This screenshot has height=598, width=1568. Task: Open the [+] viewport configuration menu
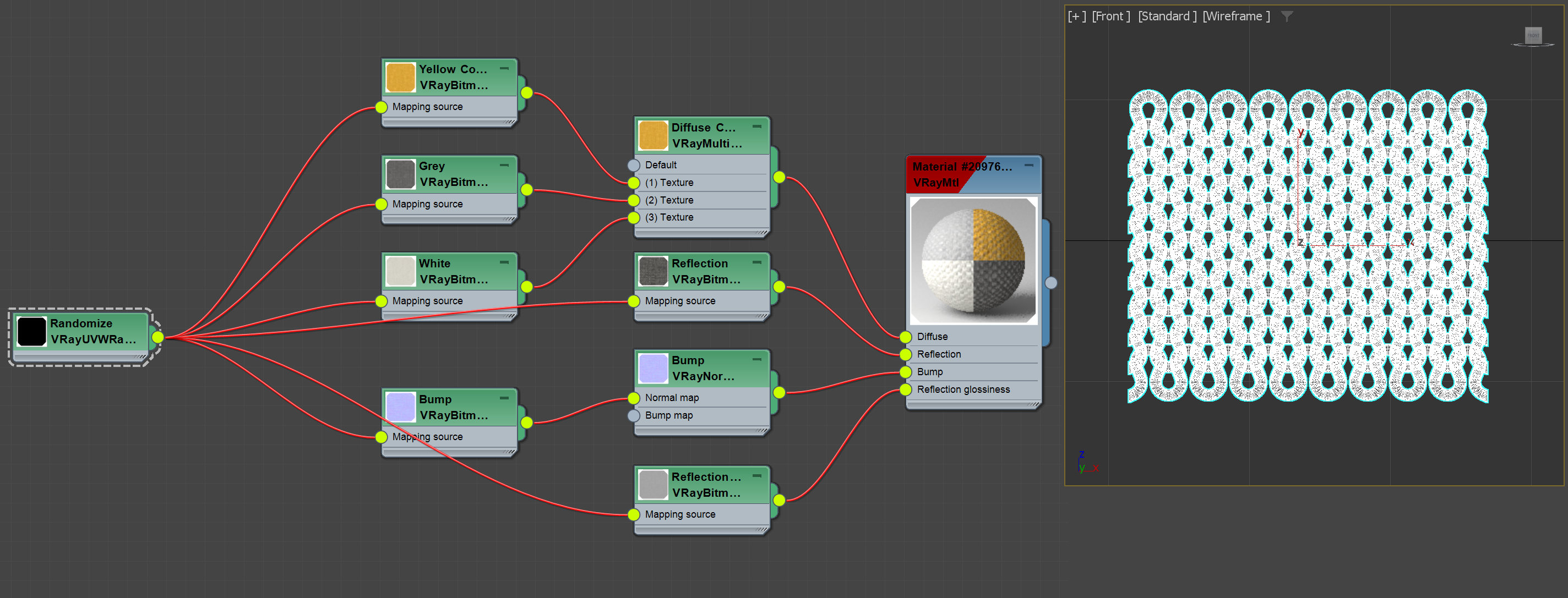[x=1076, y=16]
